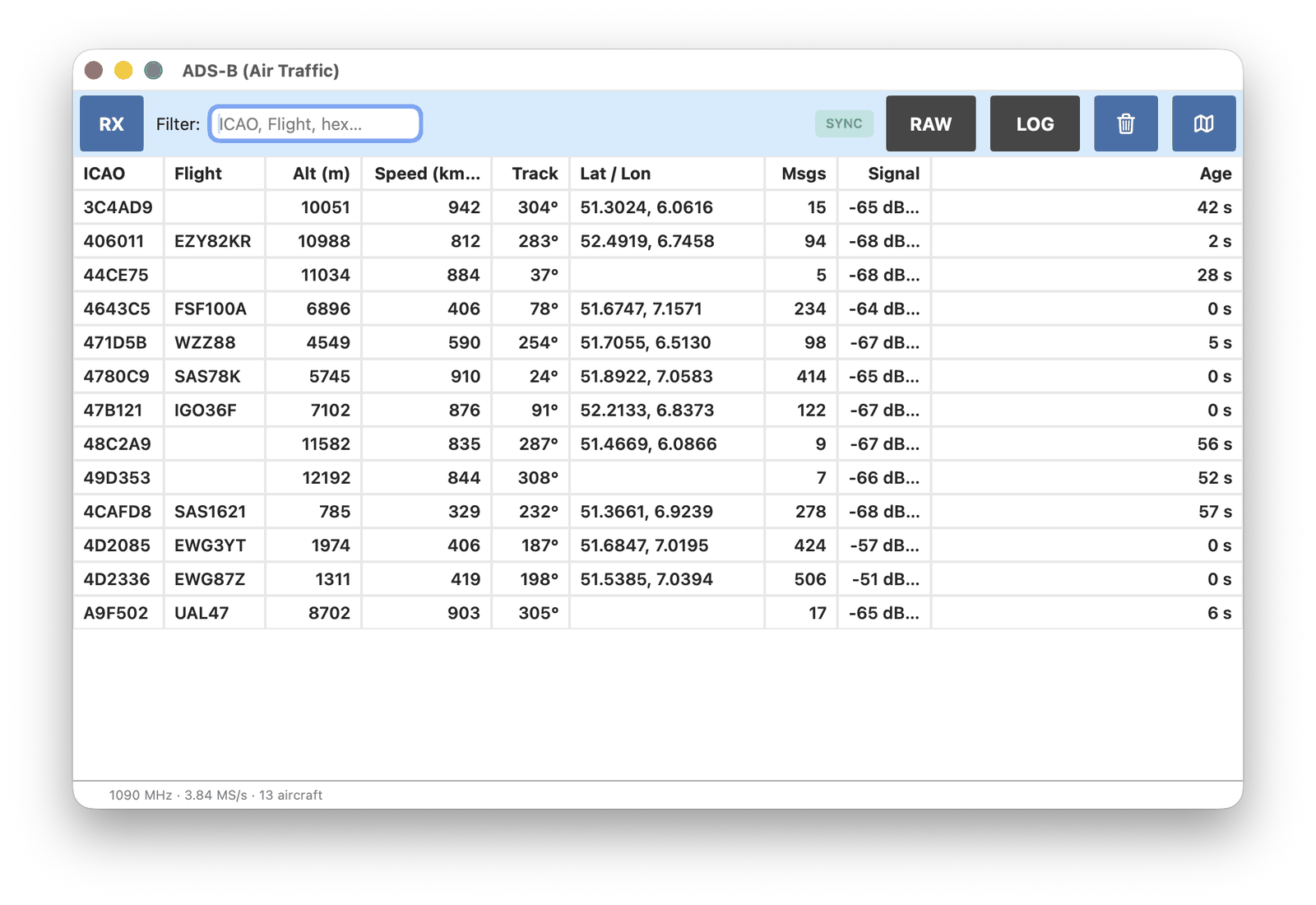Select aircraft row 49D353
This screenshot has width=1316, height=905.
click(658, 477)
